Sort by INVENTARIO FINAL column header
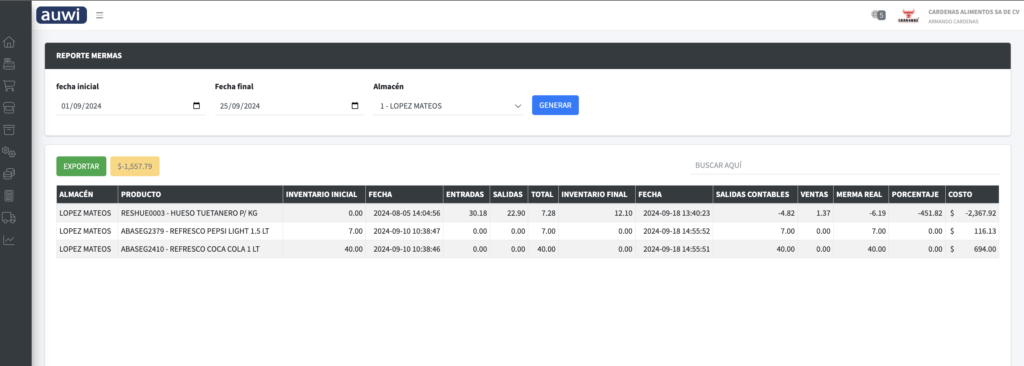The width and height of the screenshot is (1024, 366). click(596, 194)
